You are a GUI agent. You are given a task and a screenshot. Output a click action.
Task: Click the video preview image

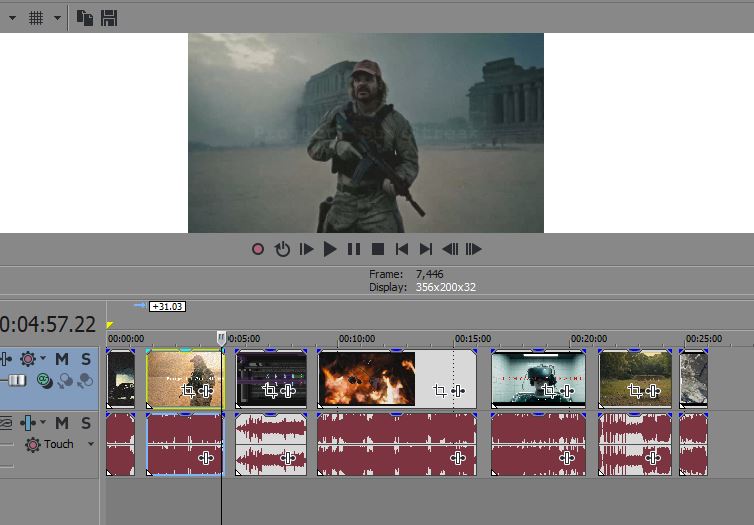(366, 133)
